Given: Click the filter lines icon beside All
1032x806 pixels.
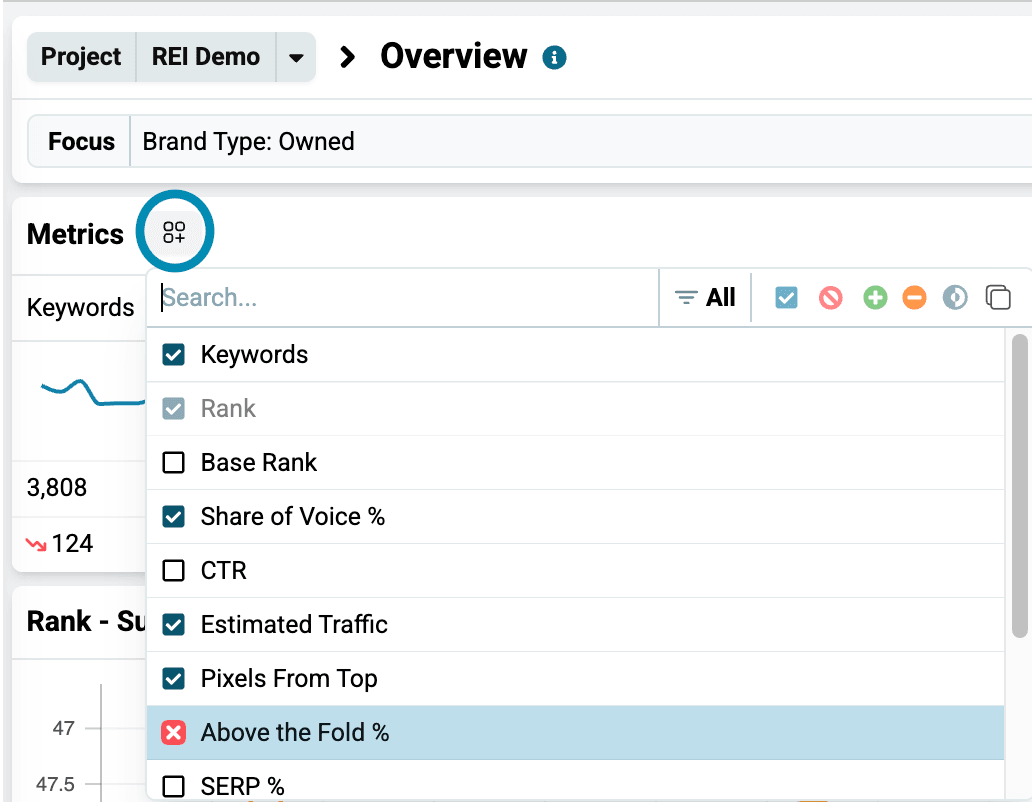Looking at the screenshot, I should pyautogui.click(x=686, y=297).
